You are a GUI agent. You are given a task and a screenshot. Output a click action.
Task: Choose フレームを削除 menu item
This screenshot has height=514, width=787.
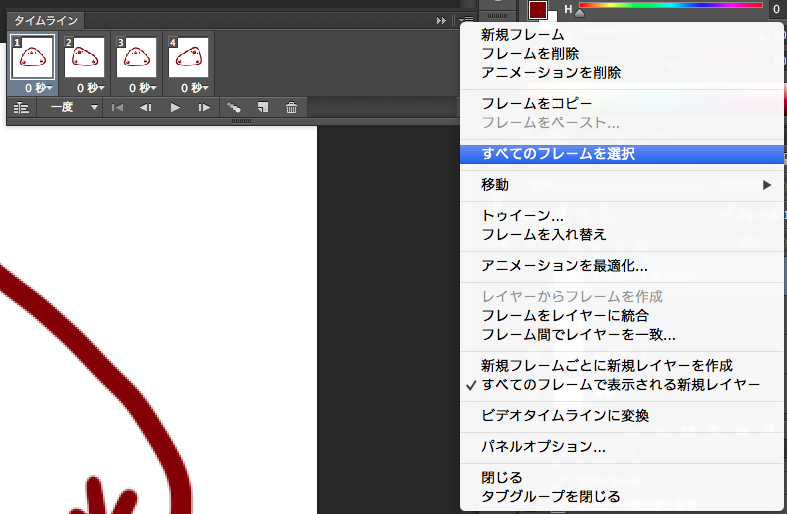[622, 54]
